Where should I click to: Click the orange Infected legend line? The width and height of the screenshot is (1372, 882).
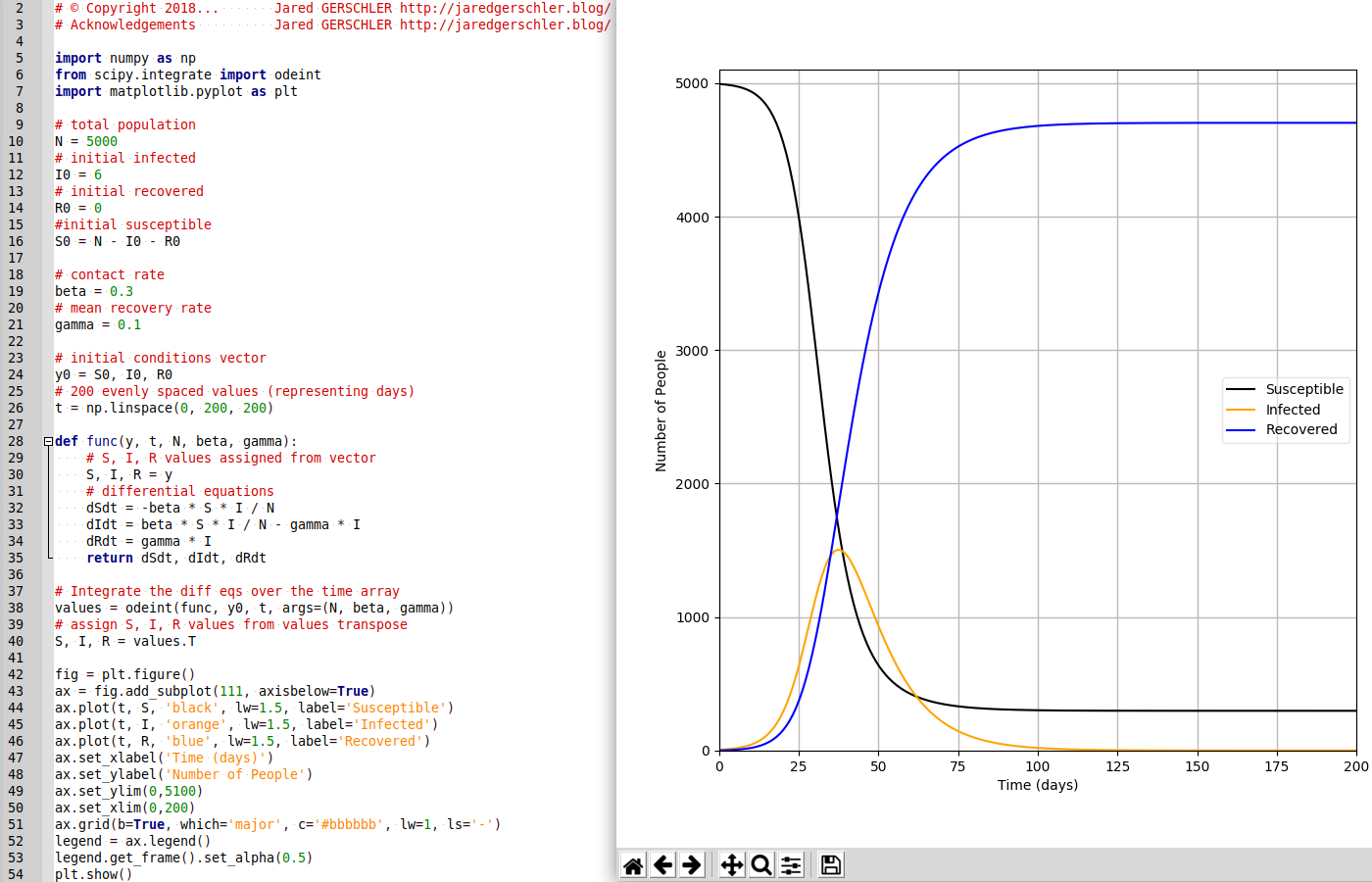coord(1241,410)
